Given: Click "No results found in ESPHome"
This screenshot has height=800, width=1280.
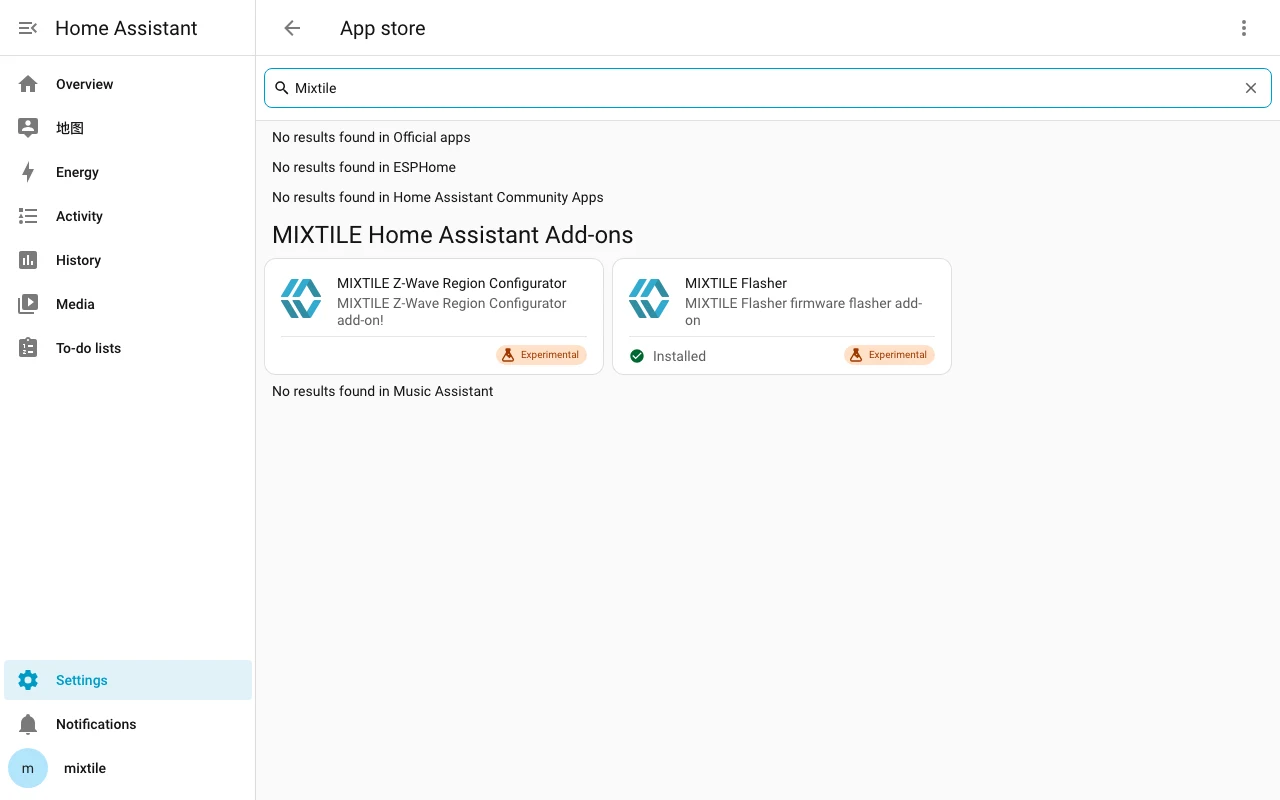Looking at the screenshot, I should (x=364, y=167).
